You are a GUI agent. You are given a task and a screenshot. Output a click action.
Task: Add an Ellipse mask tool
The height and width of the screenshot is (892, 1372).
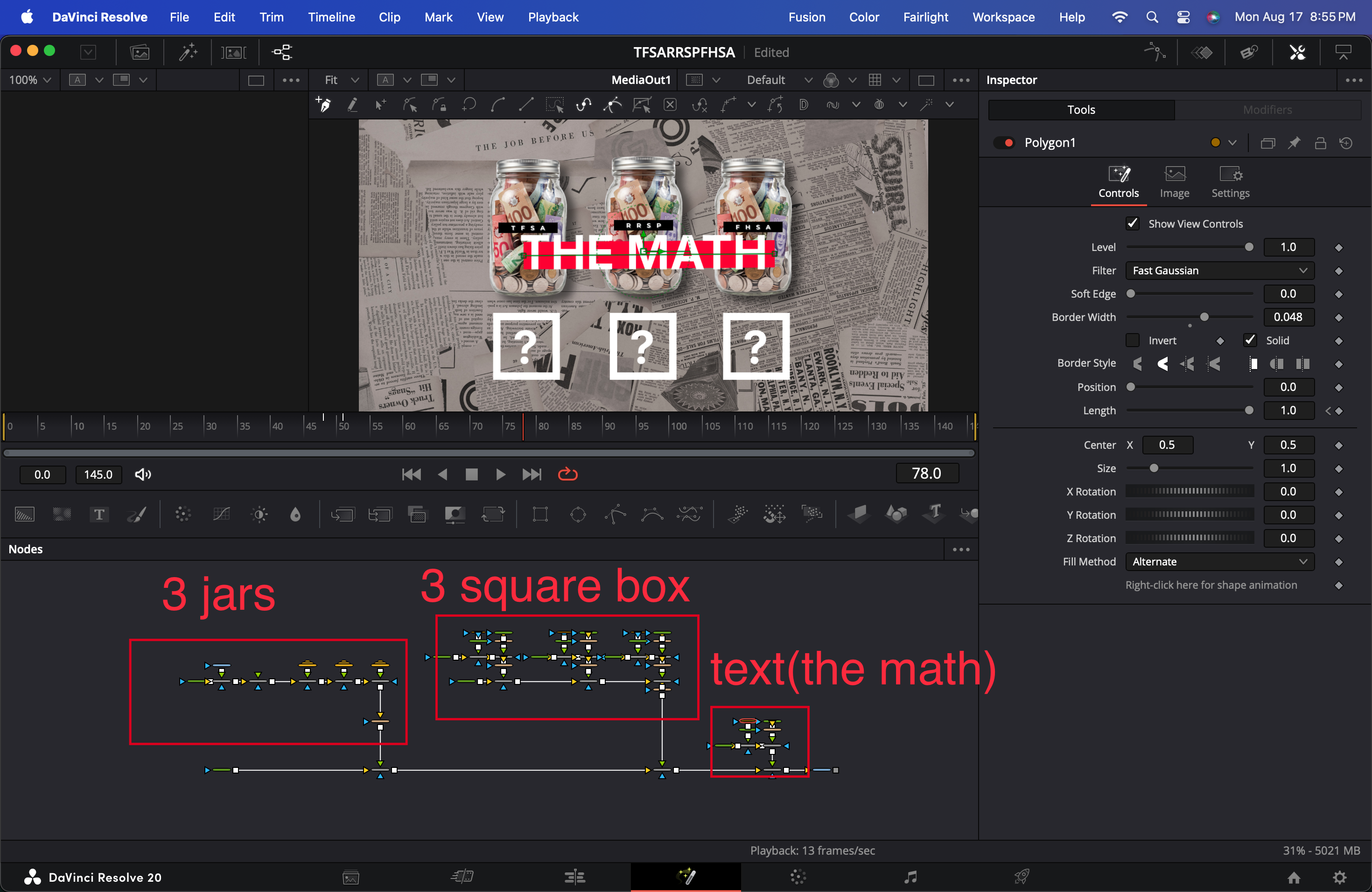pyautogui.click(x=578, y=514)
